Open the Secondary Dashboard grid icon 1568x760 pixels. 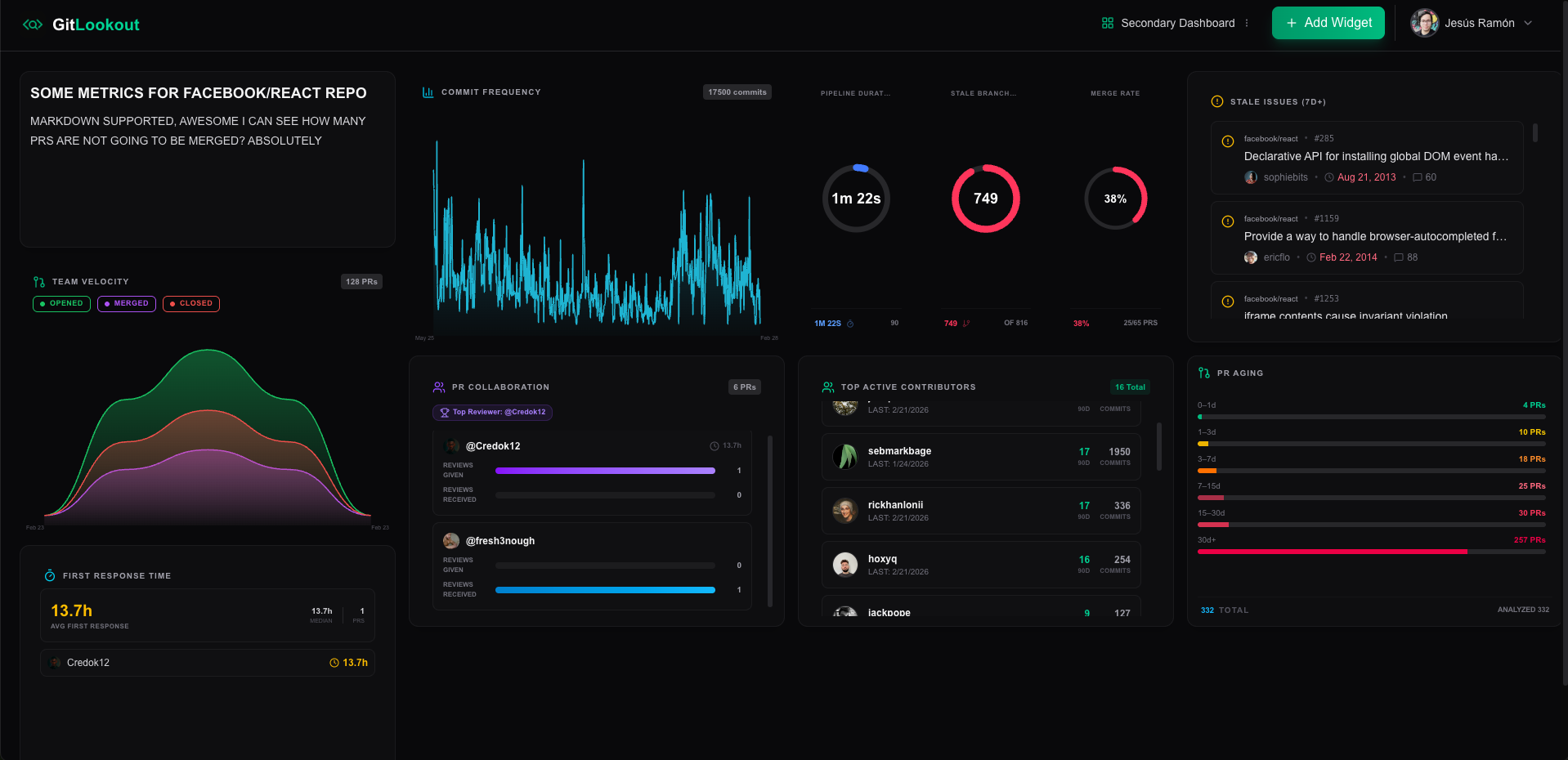[1108, 23]
